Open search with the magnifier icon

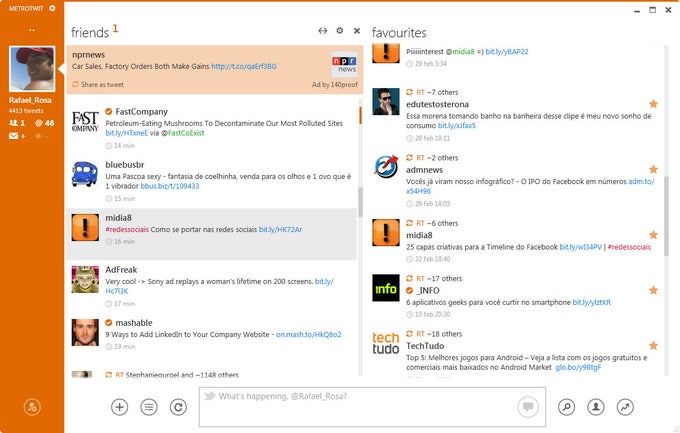567,407
